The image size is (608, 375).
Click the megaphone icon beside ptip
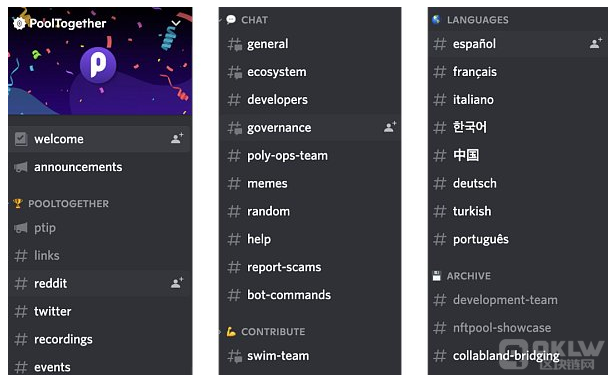click(21, 228)
